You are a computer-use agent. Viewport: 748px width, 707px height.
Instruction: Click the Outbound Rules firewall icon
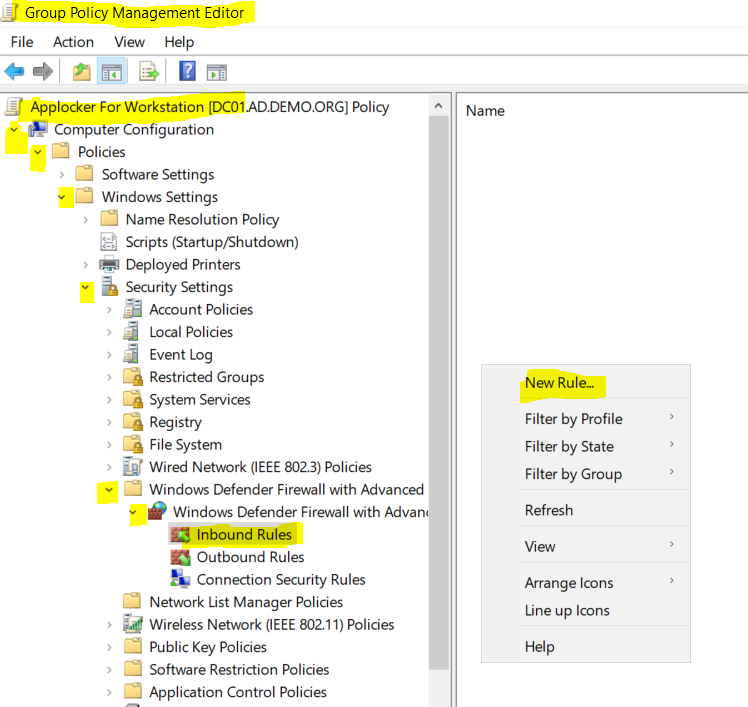(181, 557)
